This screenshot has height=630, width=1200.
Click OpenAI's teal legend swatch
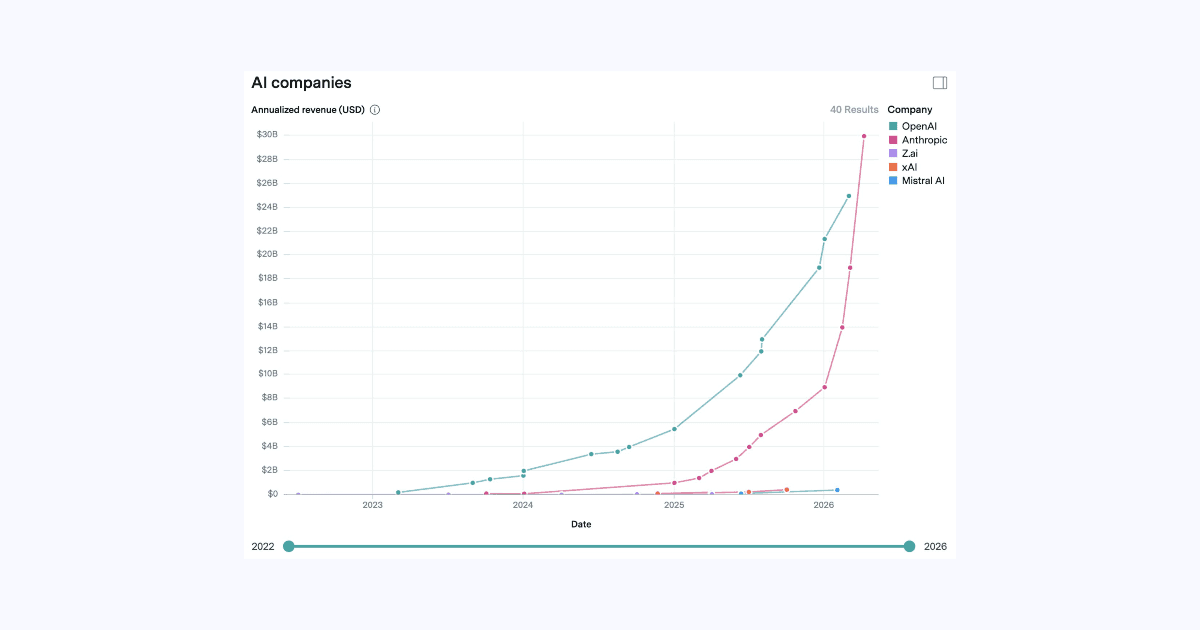893,126
